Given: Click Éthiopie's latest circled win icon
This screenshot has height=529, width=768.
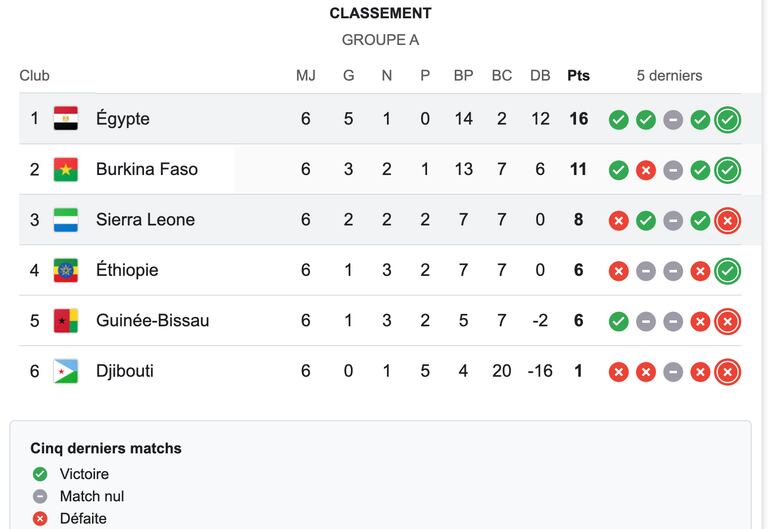Looking at the screenshot, I should click(727, 271).
